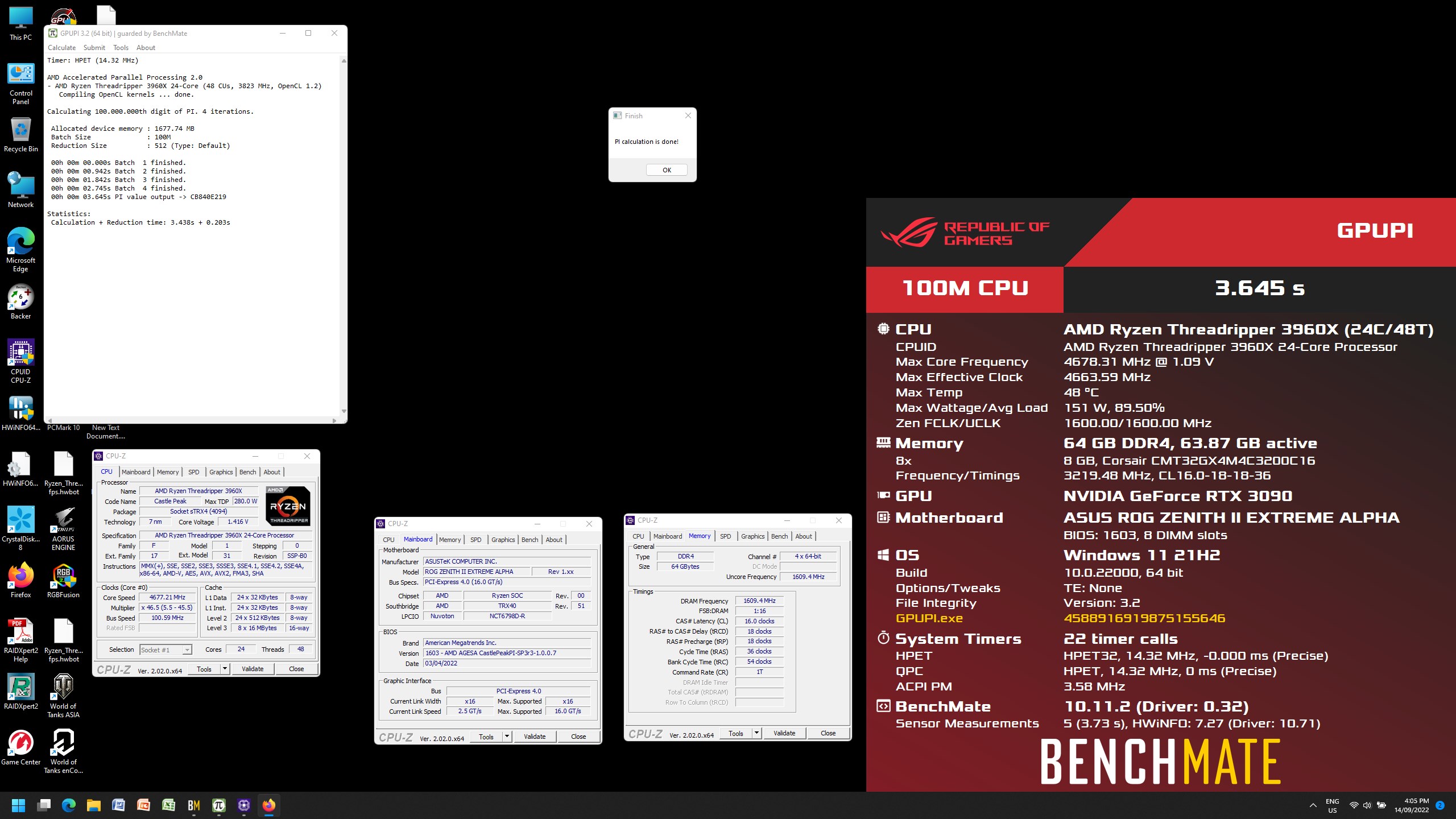Open the Network desktop icon

(20, 191)
